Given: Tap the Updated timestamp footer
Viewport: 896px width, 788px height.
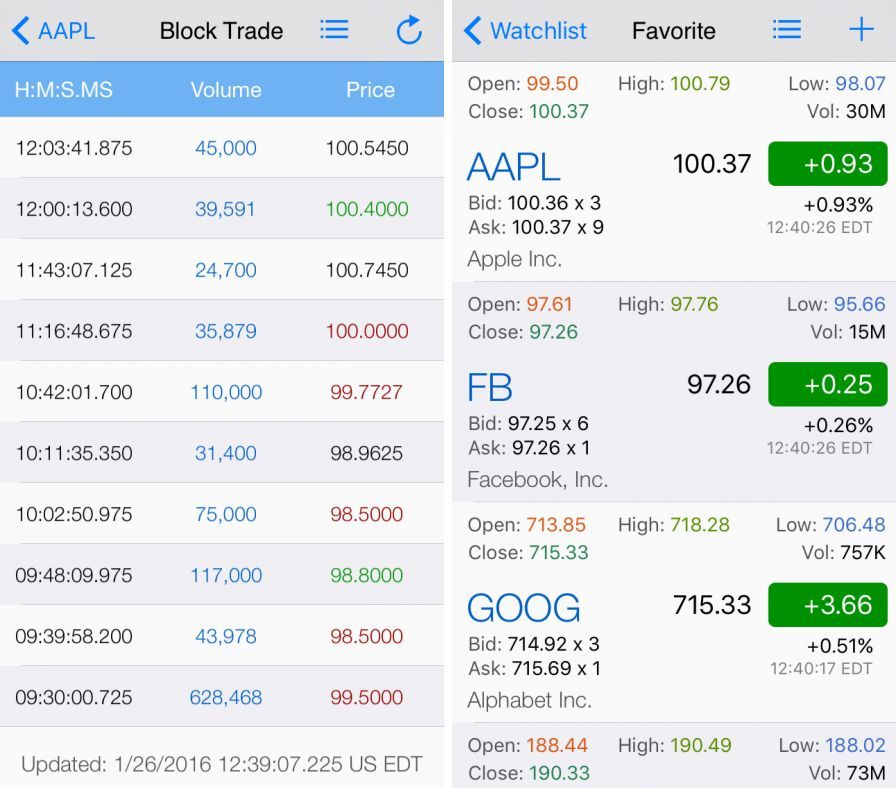Looking at the screenshot, I should [221, 762].
